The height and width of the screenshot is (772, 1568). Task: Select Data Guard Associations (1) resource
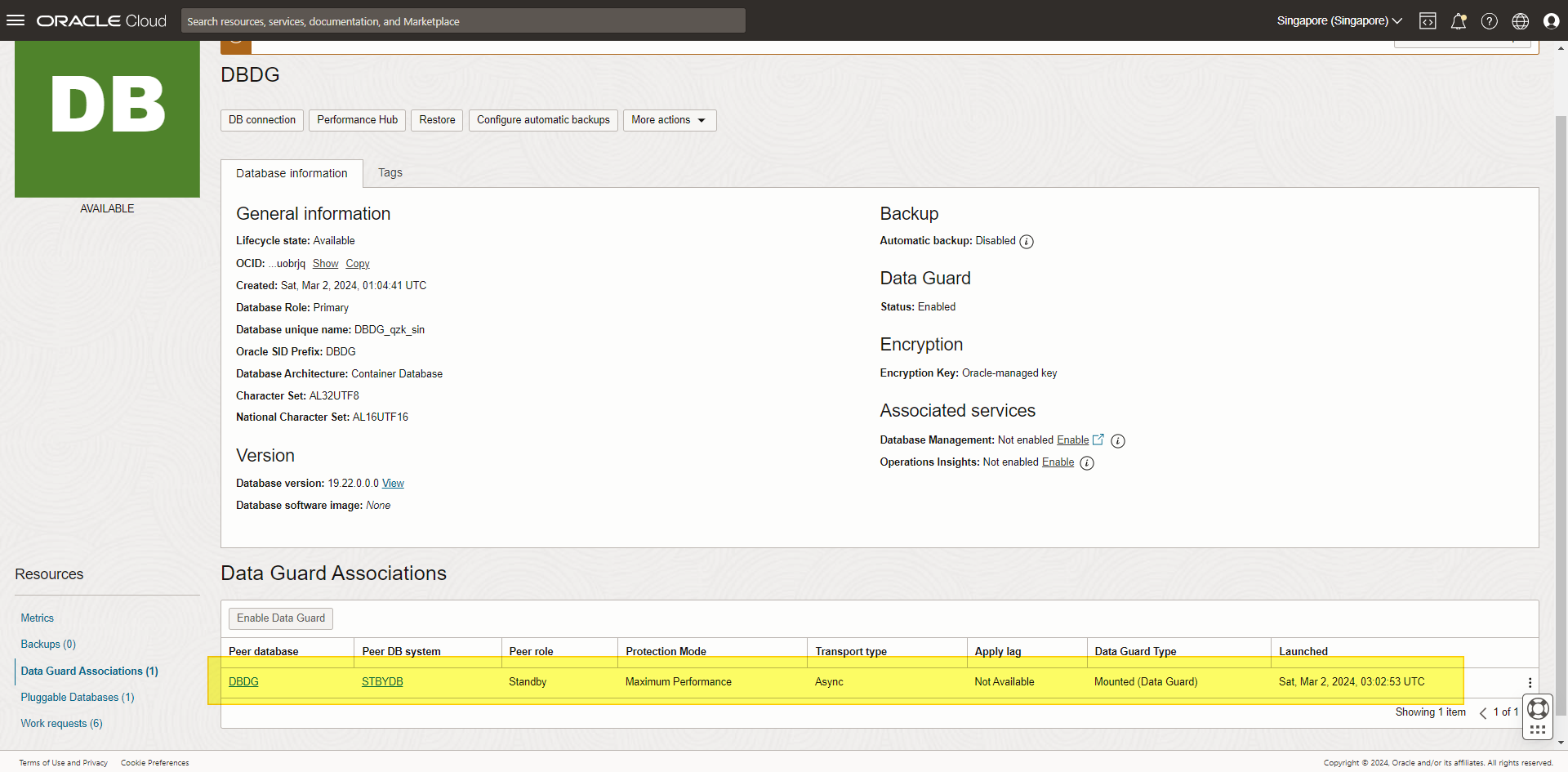point(90,671)
